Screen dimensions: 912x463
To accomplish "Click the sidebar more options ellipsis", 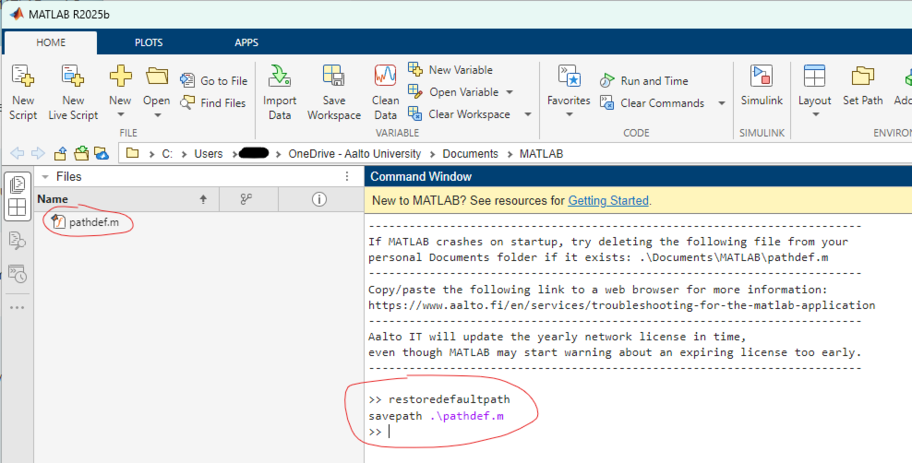I will [x=17, y=307].
